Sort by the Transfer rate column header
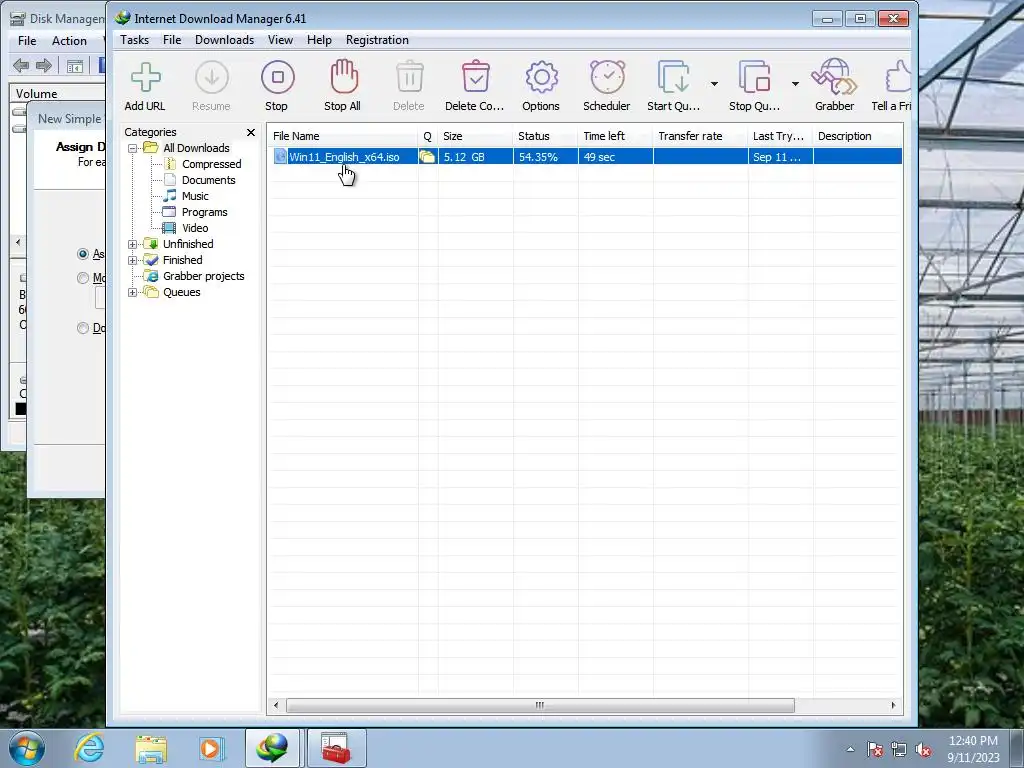Viewport: 1024px width, 768px height. click(700, 136)
